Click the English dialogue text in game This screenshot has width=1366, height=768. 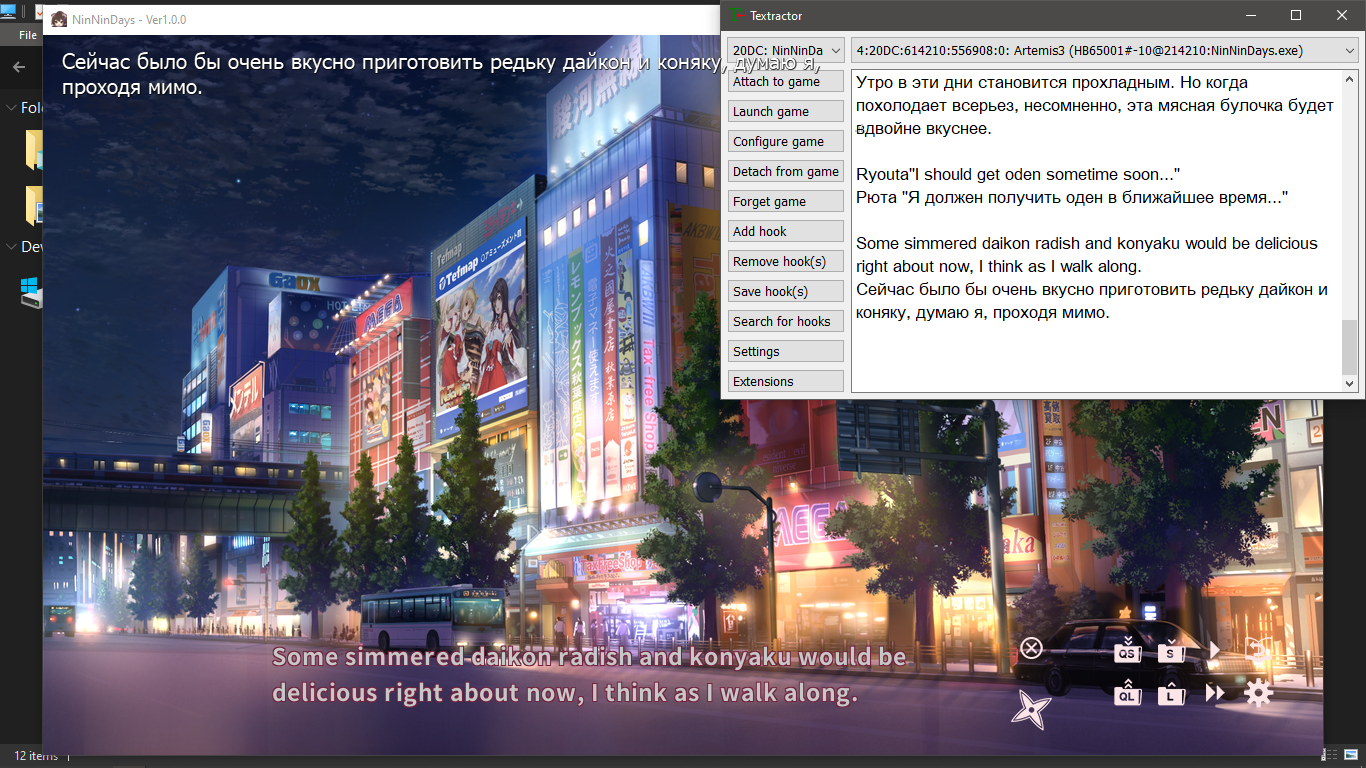coord(590,675)
